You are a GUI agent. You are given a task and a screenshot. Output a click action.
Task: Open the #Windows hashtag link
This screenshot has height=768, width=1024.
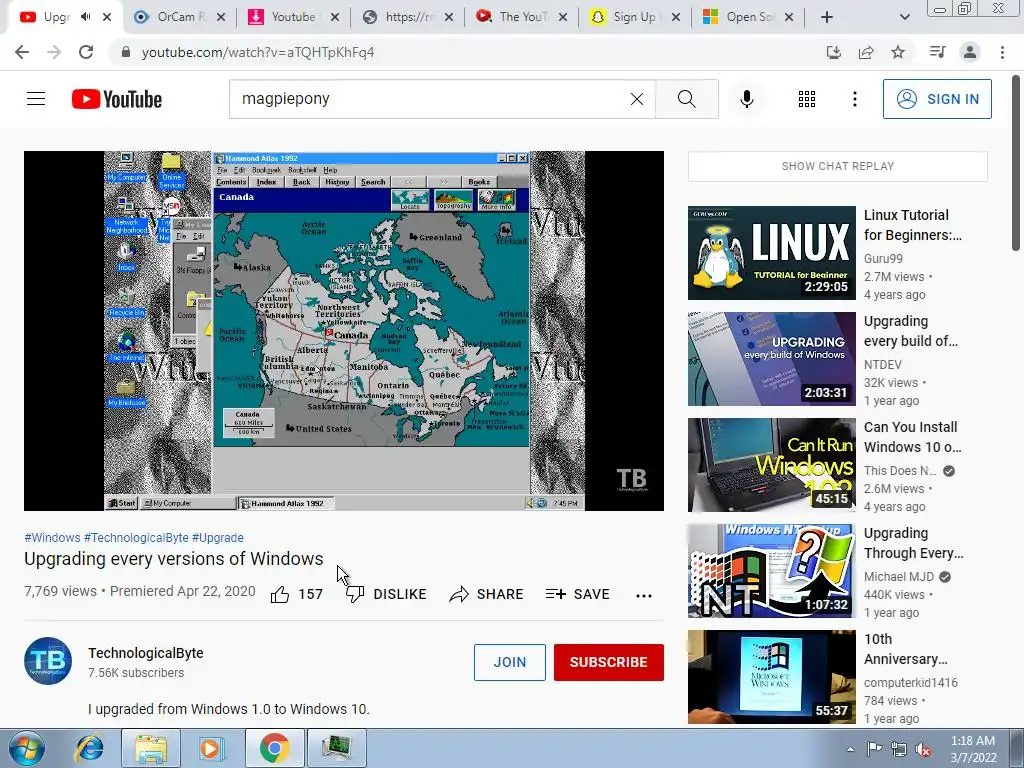pyautogui.click(x=52, y=537)
